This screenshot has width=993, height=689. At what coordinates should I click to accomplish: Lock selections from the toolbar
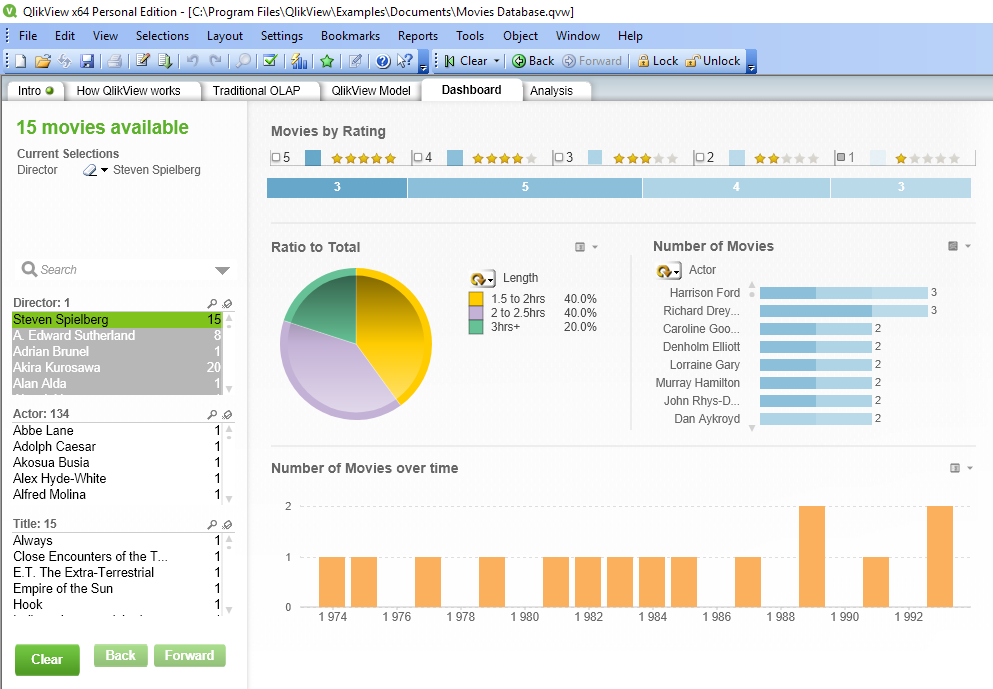click(x=657, y=61)
